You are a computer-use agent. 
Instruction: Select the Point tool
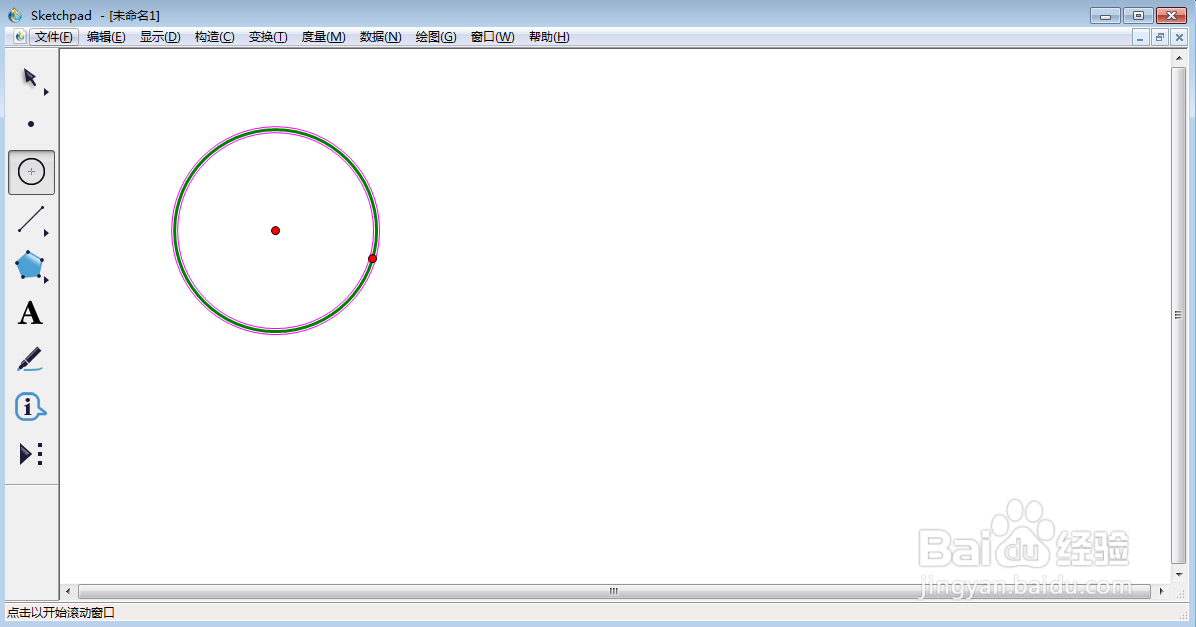[x=31, y=124]
